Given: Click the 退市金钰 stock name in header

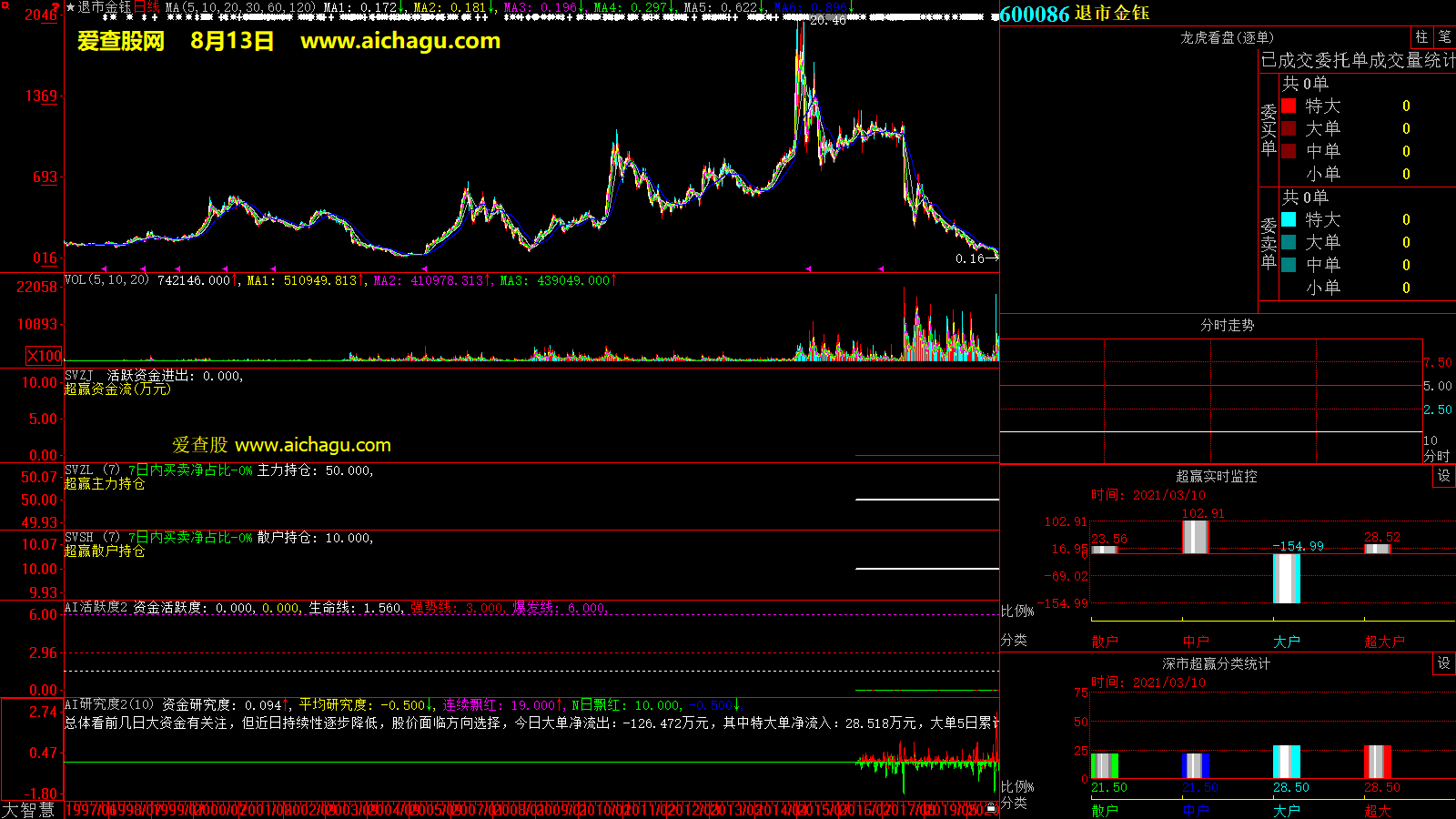Looking at the screenshot, I should (x=1112, y=14).
